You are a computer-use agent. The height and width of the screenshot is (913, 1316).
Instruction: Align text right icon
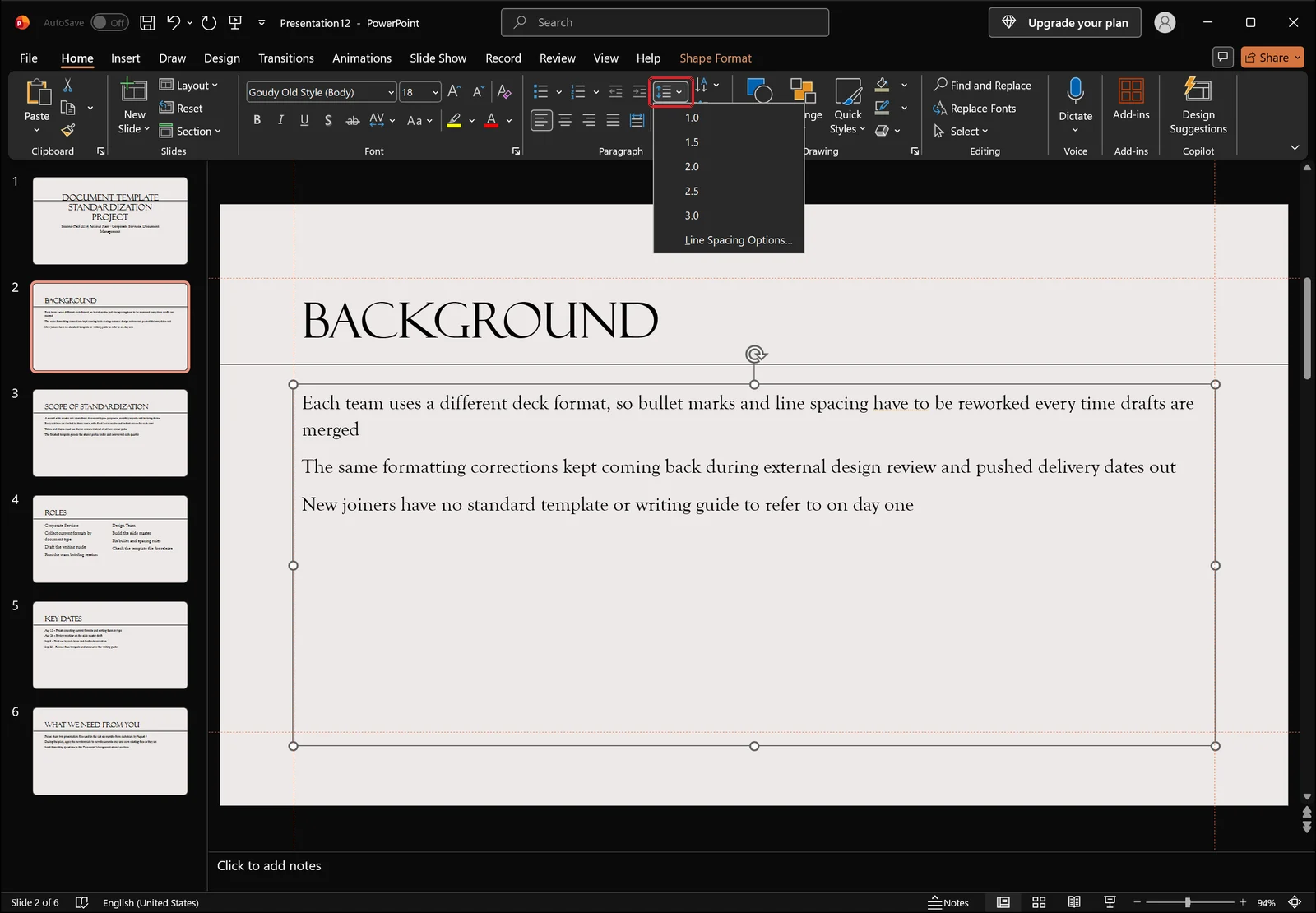[x=589, y=121]
